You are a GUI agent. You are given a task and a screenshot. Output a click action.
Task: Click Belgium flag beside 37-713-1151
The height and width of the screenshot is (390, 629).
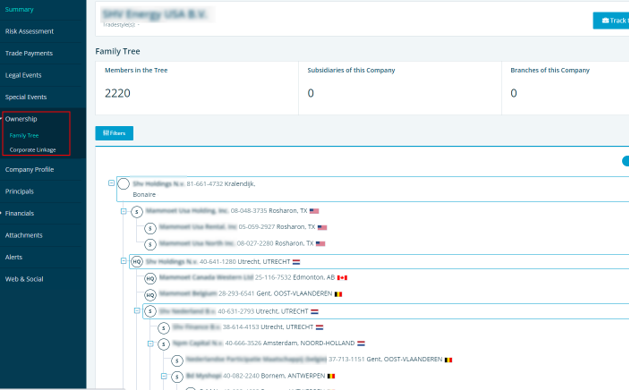point(448,360)
